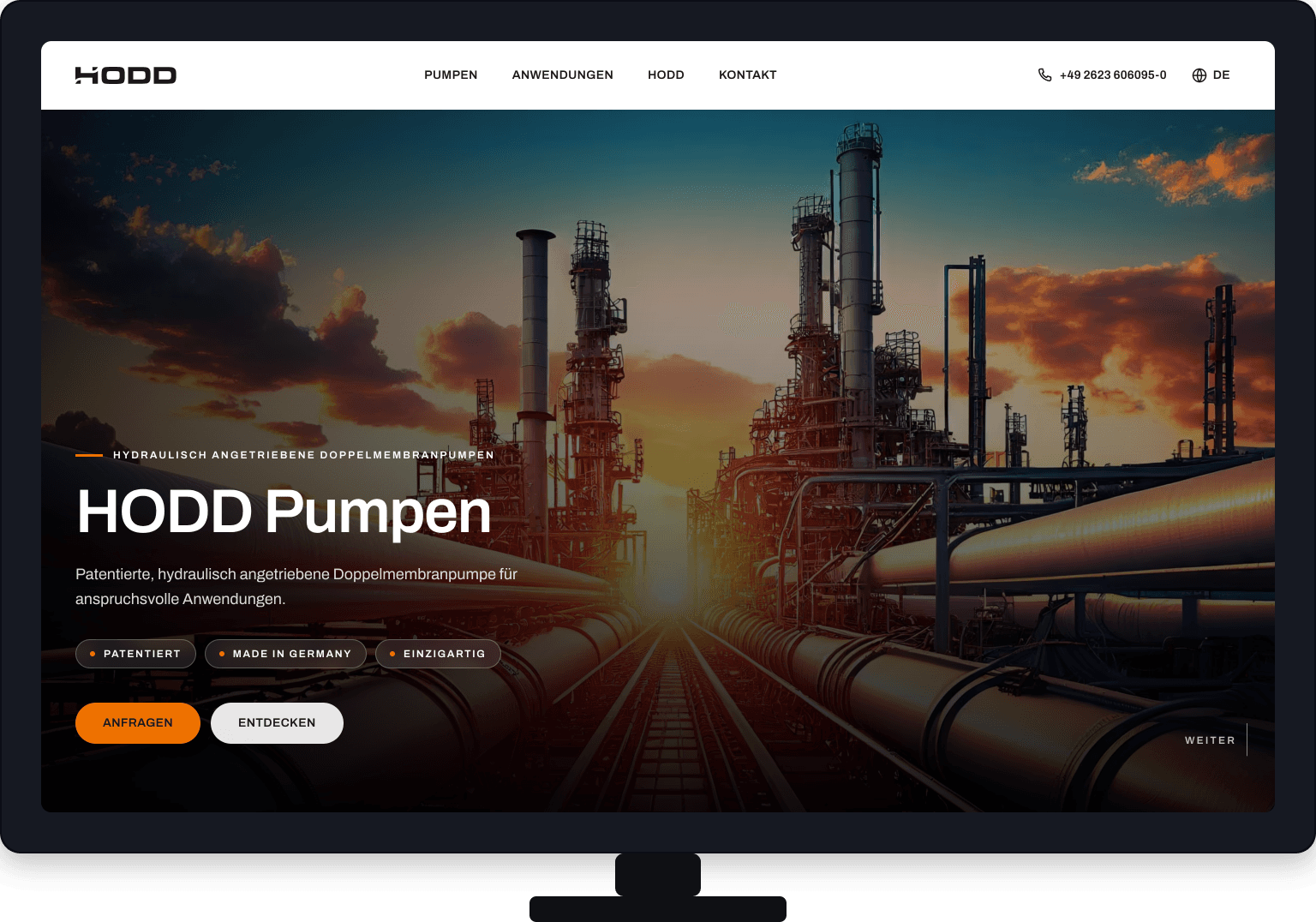Call the number +49 2623 606095-0
The image size is (1316, 922).
(x=1113, y=75)
